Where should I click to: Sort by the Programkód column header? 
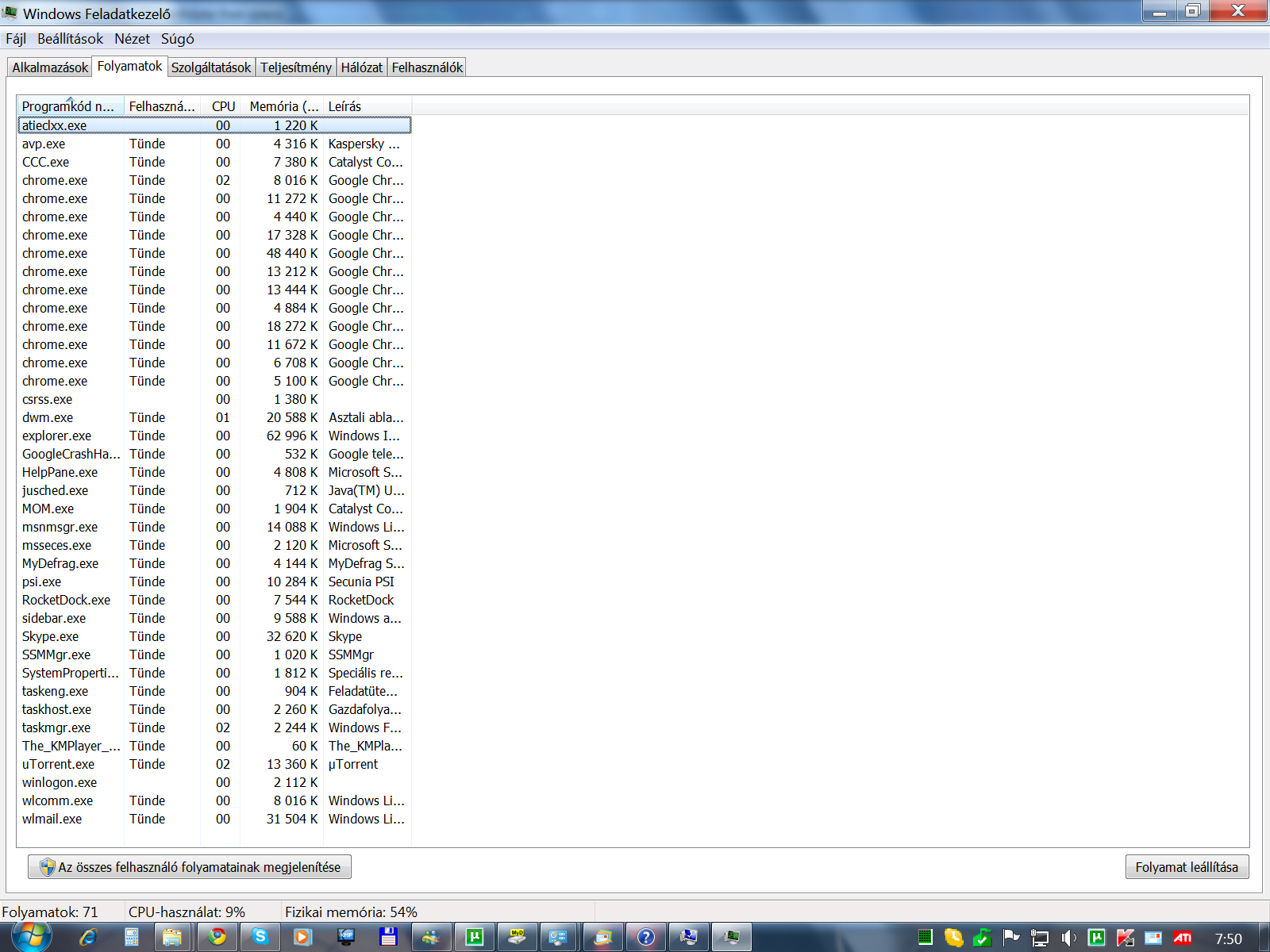point(71,106)
